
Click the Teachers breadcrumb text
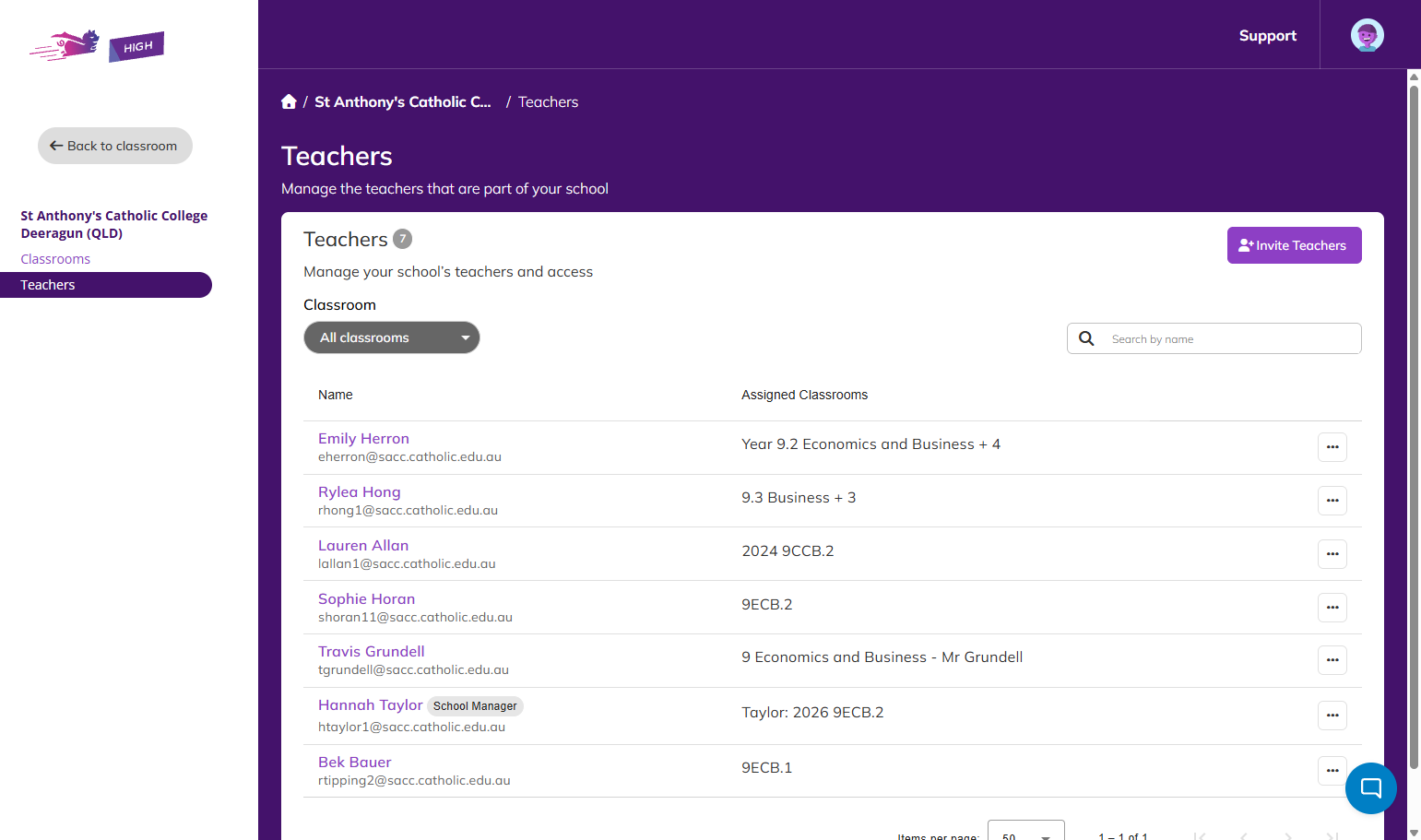tap(549, 101)
